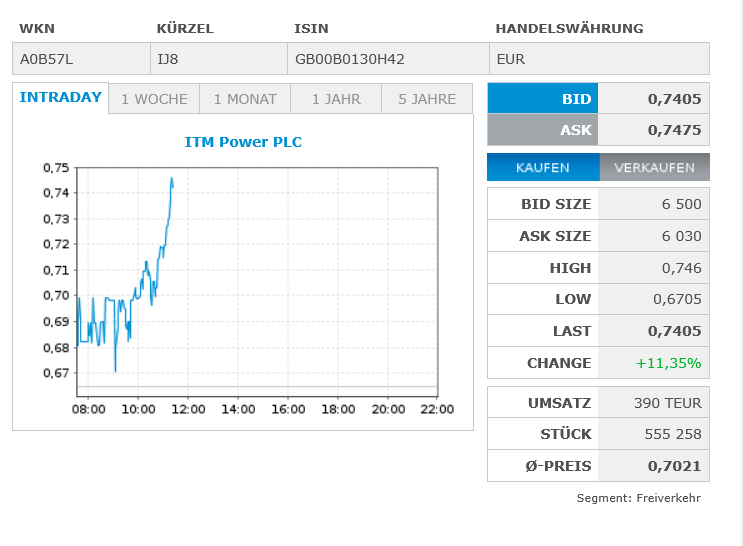Screen dimensions: 743x546
Task: Click the WKN column header
Action: [x=37, y=28]
